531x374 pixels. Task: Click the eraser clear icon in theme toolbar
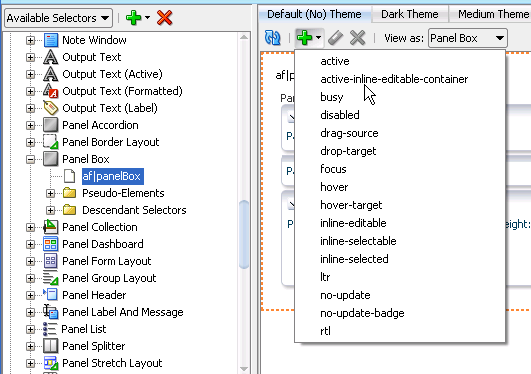point(336,38)
